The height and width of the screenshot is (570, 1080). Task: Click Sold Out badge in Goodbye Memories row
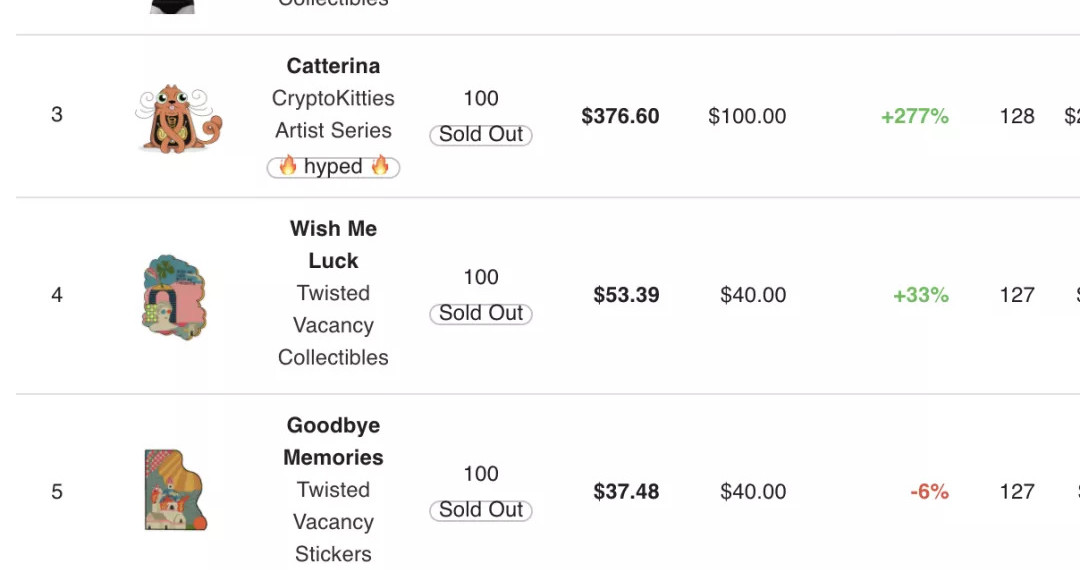pyautogui.click(x=481, y=510)
